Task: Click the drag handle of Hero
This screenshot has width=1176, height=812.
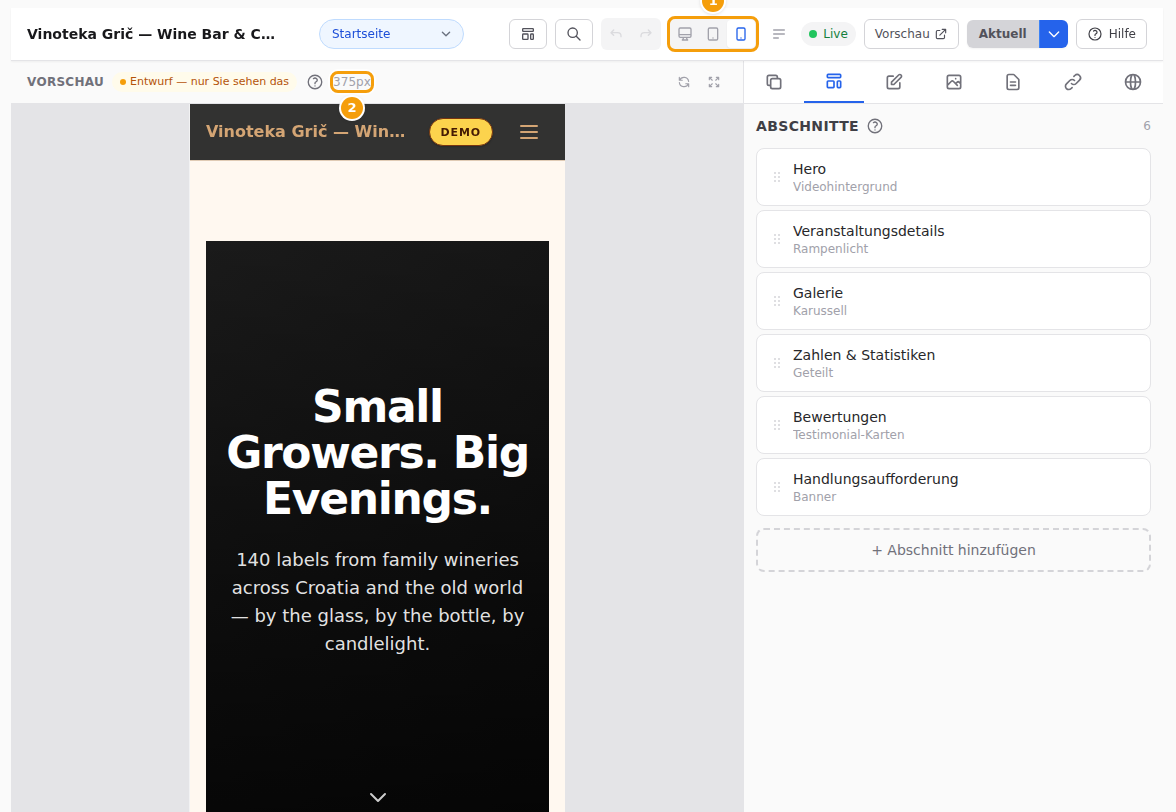Action: (777, 177)
